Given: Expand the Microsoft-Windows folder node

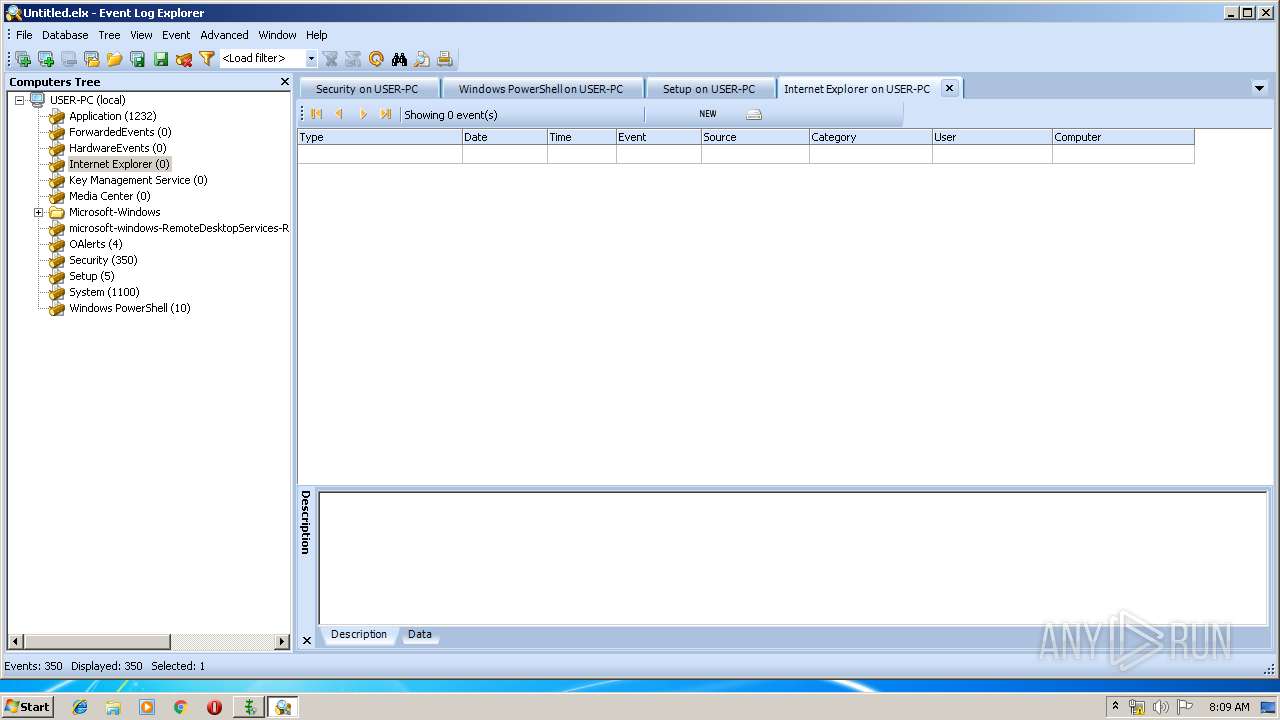Looking at the screenshot, I should point(39,212).
